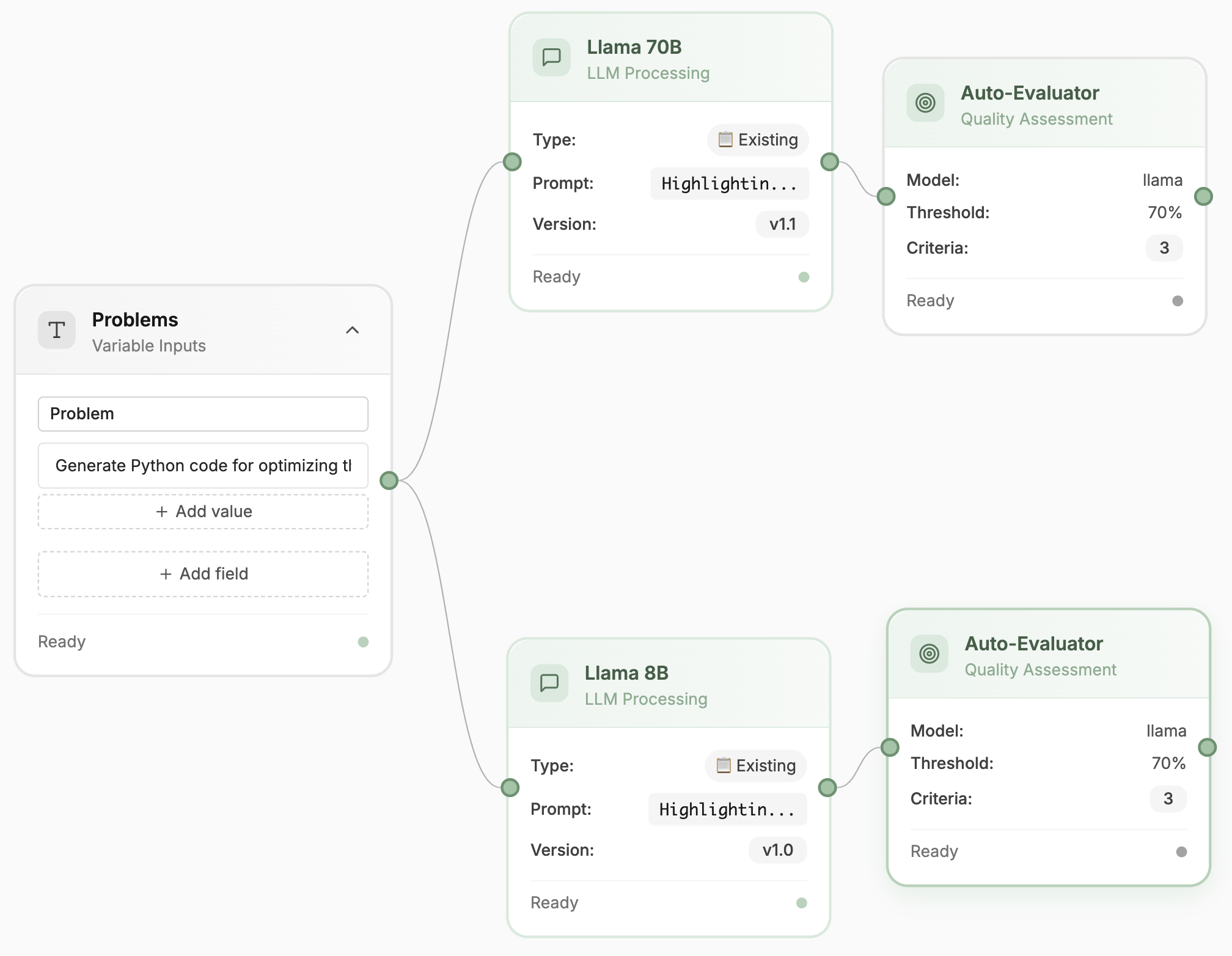Add a new field to Problems node

pyautogui.click(x=203, y=574)
